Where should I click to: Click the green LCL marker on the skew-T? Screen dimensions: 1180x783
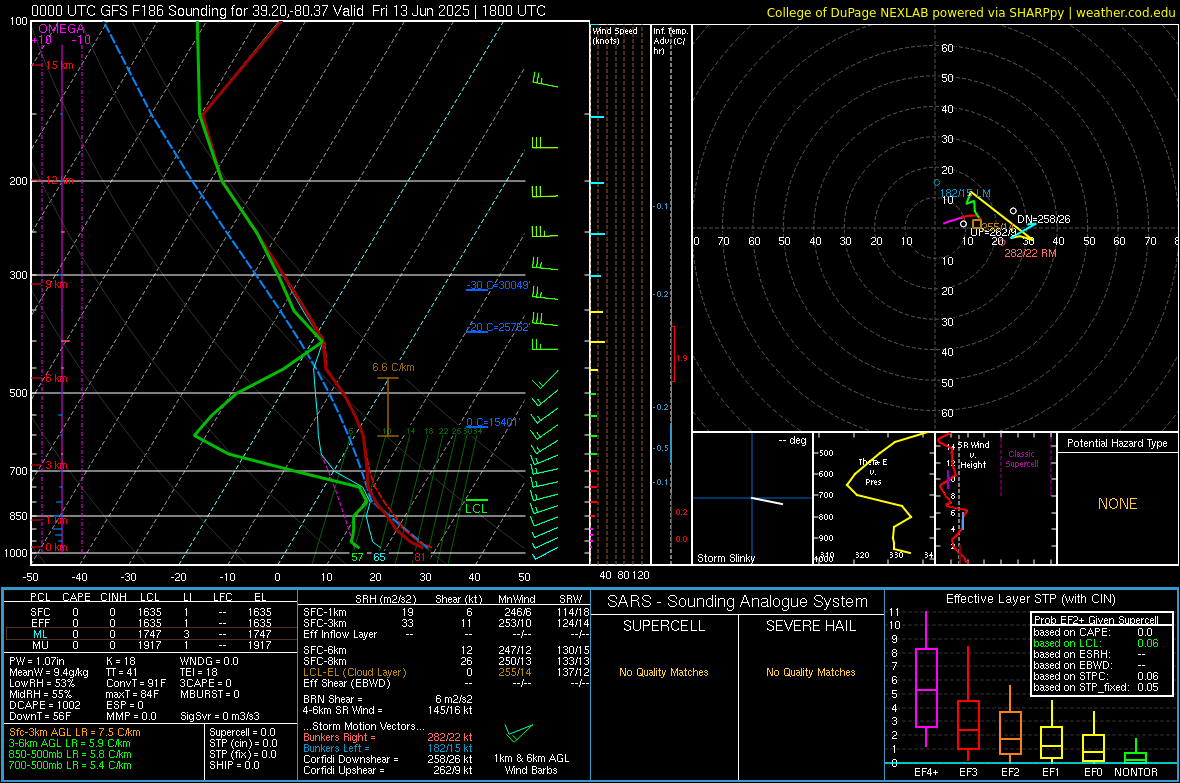coord(476,508)
